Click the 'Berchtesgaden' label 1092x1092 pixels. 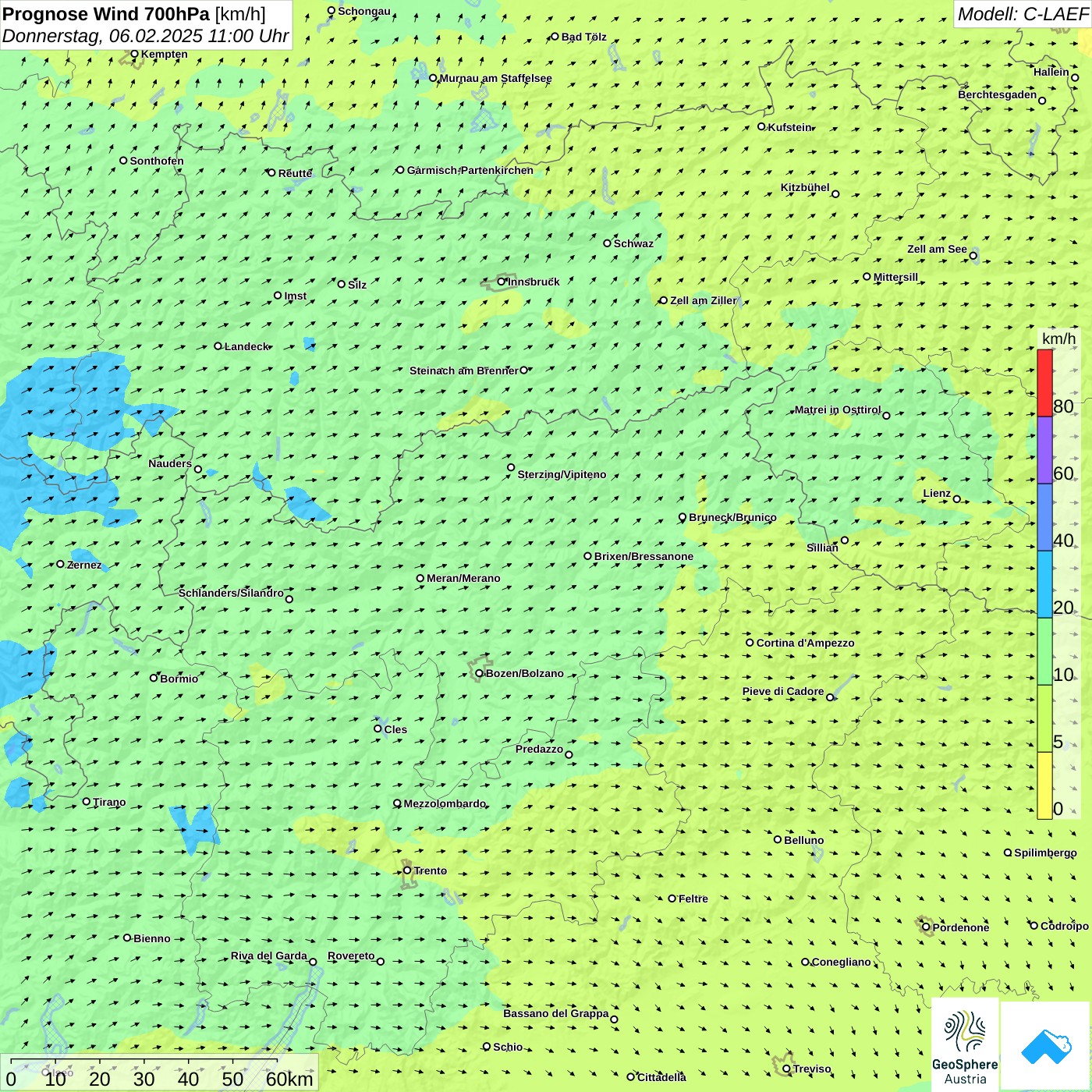(998, 94)
